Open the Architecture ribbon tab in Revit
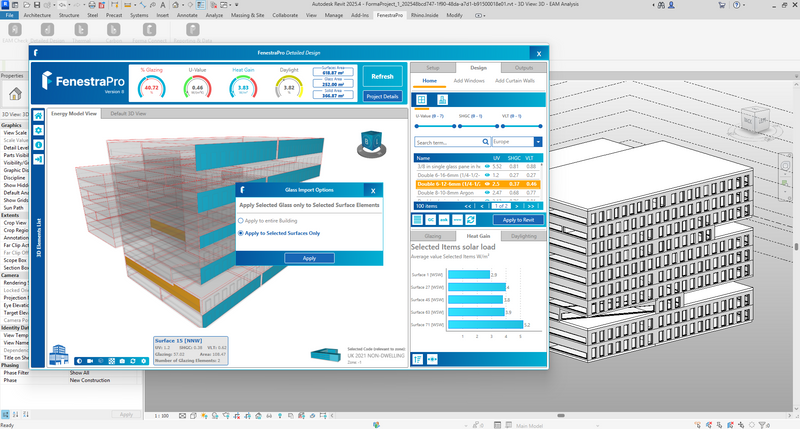 pyautogui.click(x=37, y=15)
